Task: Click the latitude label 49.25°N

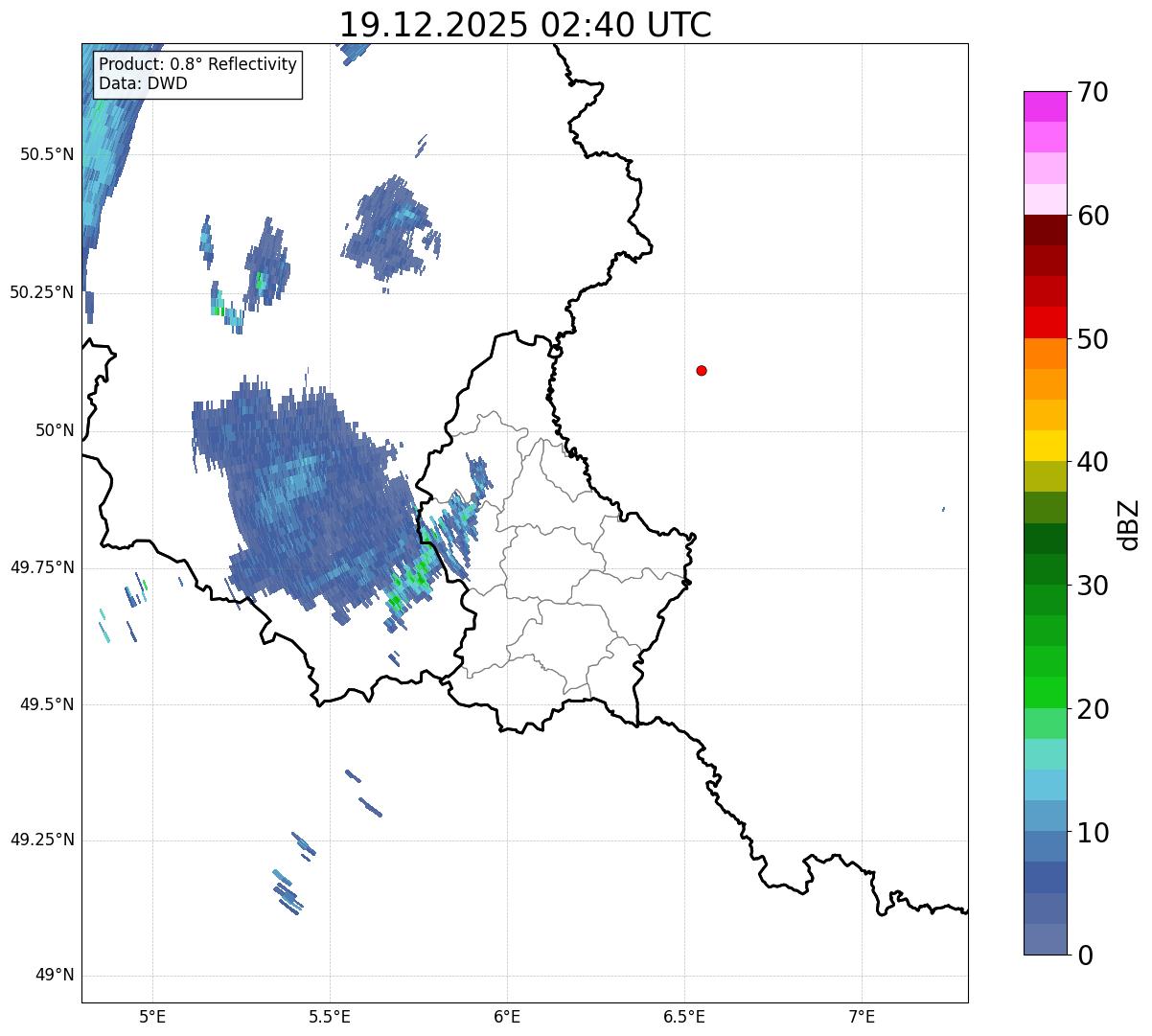Action: (41, 840)
